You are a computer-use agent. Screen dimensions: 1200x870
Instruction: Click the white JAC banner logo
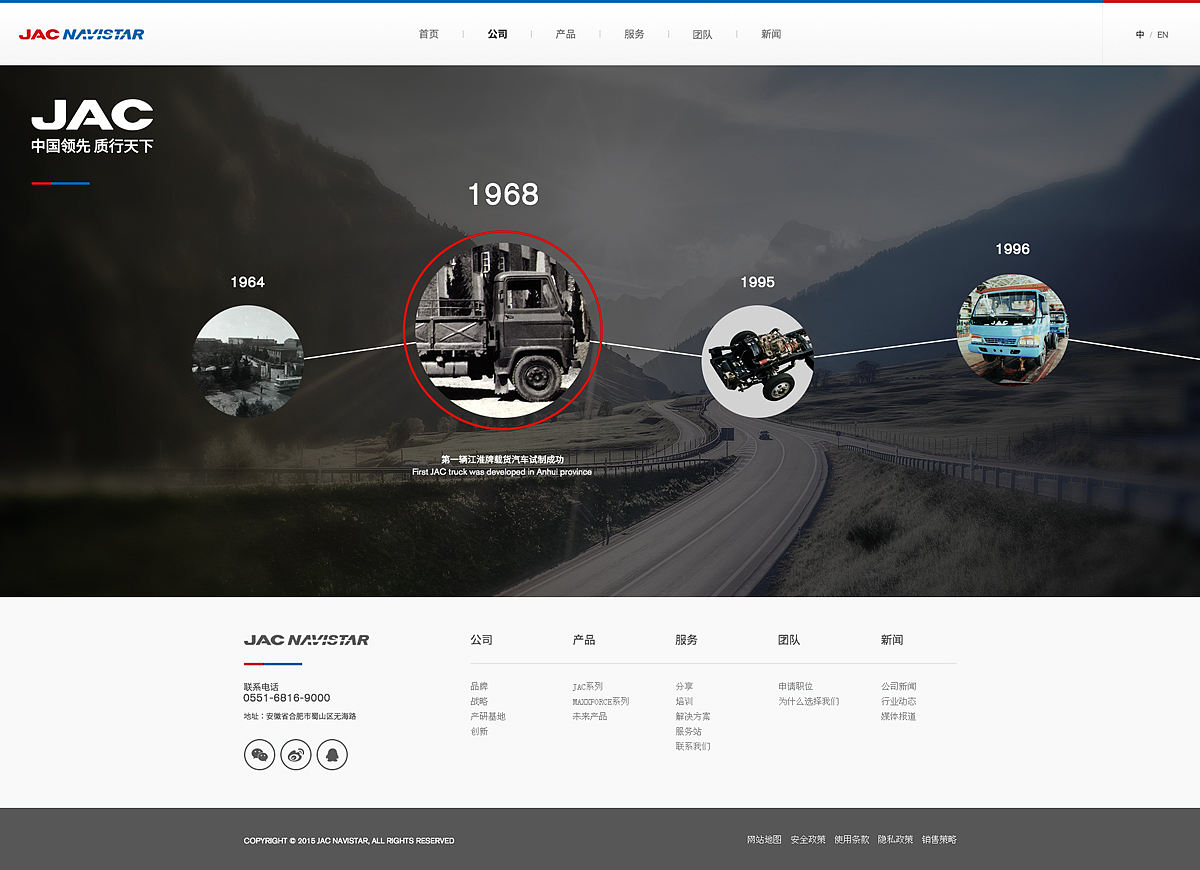pos(92,115)
